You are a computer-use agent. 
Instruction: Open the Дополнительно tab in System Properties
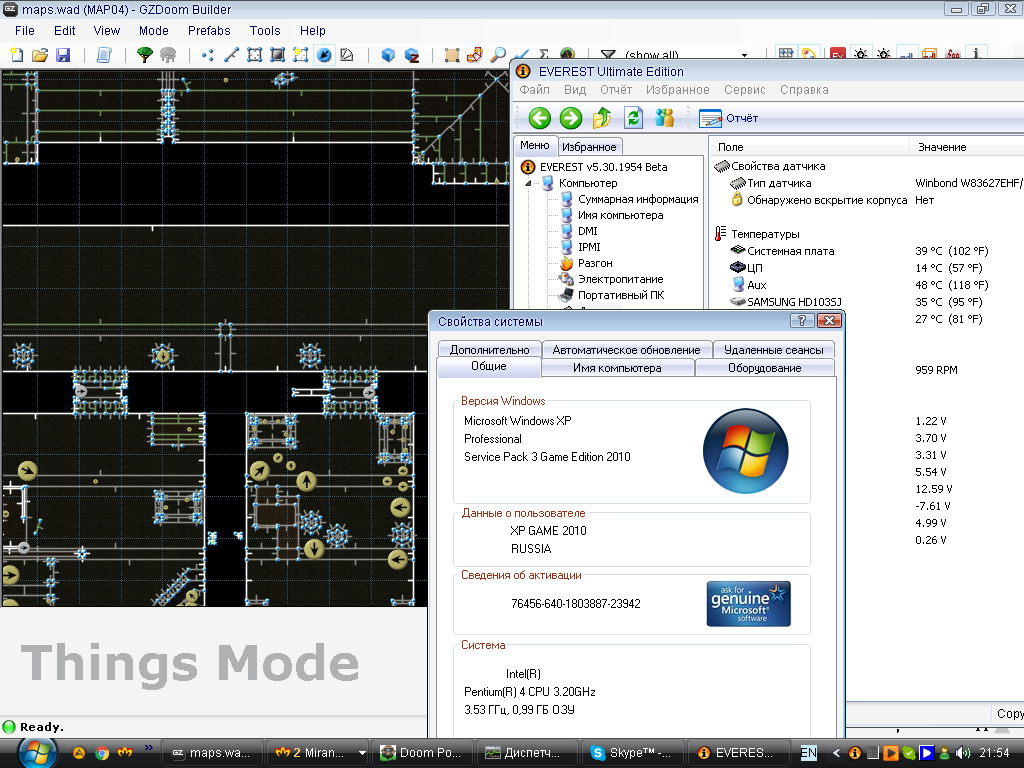489,350
